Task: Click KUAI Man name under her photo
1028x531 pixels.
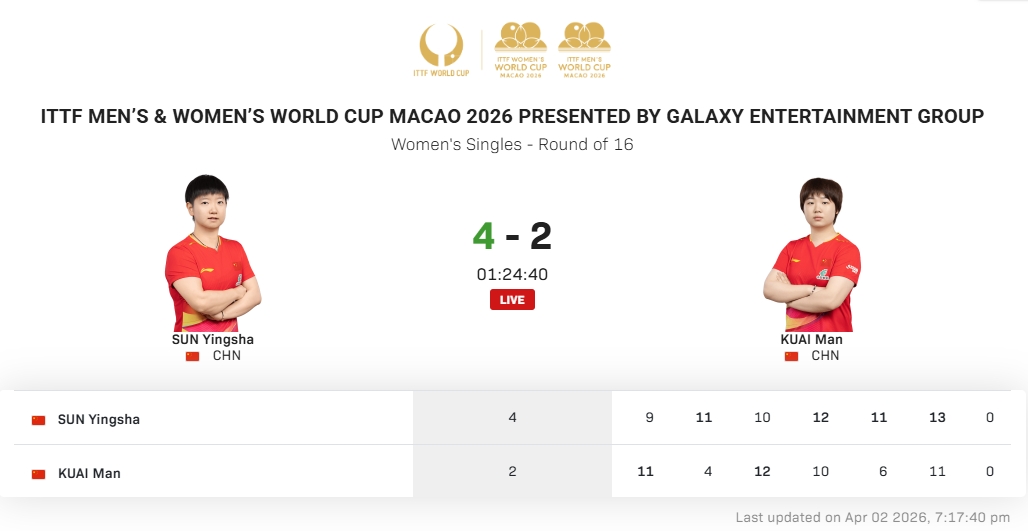Action: point(811,340)
